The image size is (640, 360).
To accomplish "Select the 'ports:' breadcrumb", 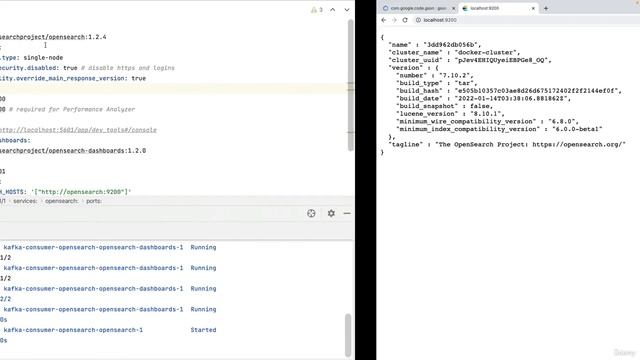I will click(93, 201).
